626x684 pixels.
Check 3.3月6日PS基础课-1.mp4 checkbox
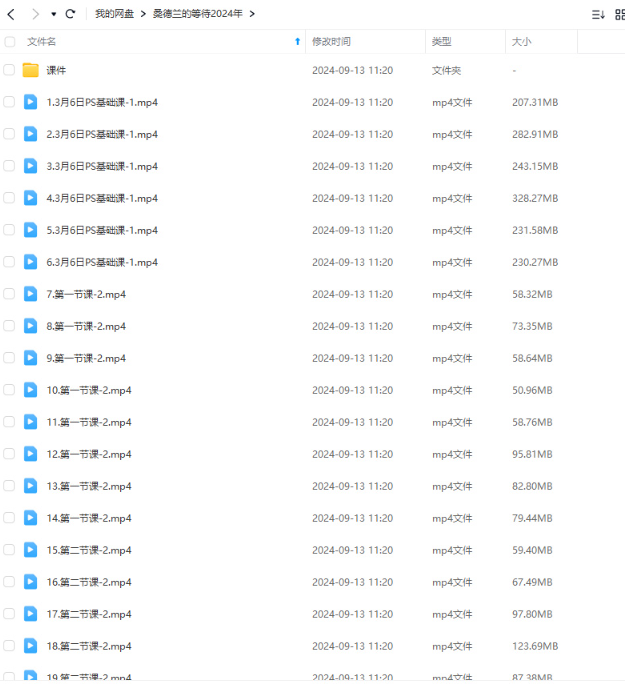(9, 166)
